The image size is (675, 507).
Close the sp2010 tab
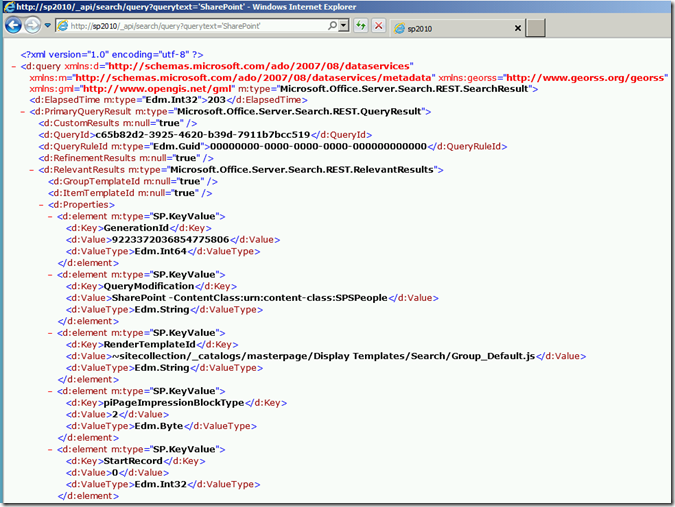518,28
